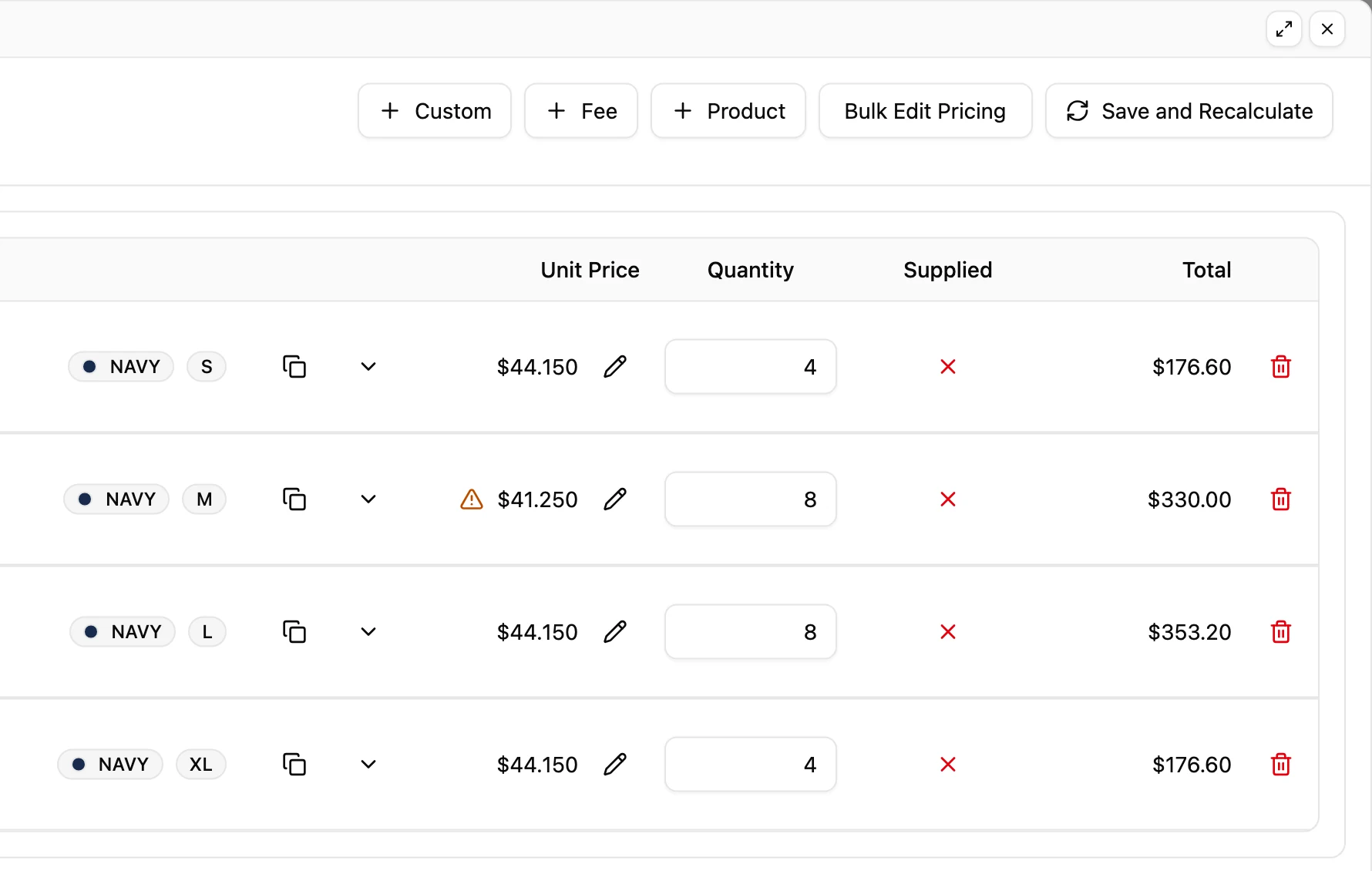The height and width of the screenshot is (871, 1372).
Task: Edit unit price on NAVY L row
Action: [x=615, y=632]
